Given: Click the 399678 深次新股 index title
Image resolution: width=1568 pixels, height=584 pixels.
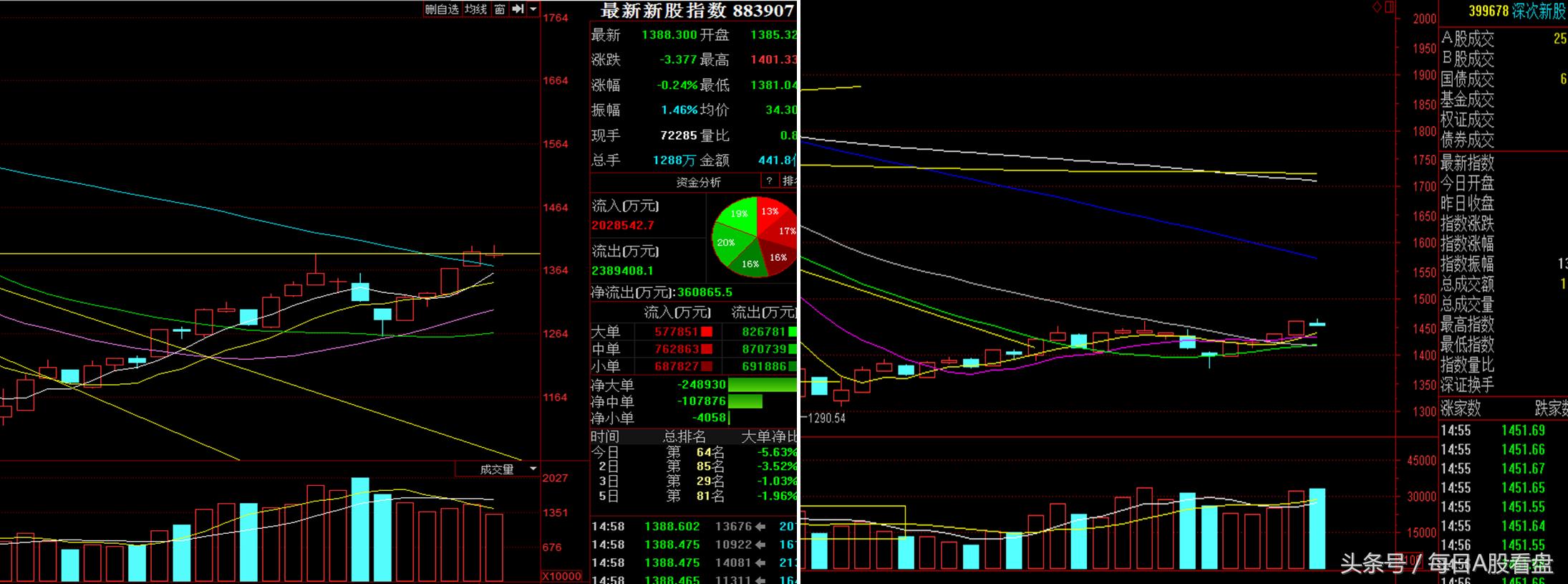Looking at the screenshot, I should [1516, 11].
